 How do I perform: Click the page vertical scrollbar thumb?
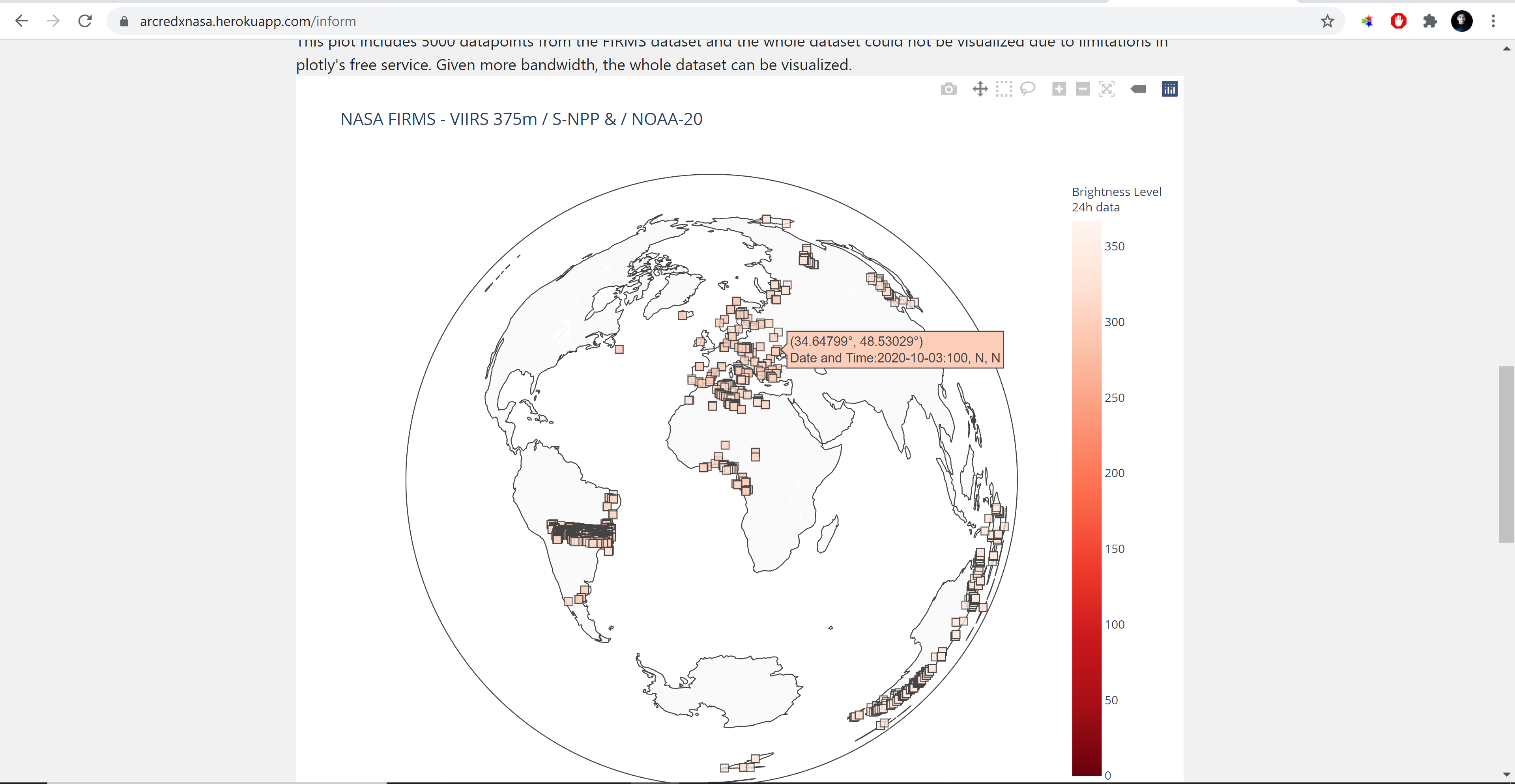coord(1506,454)
